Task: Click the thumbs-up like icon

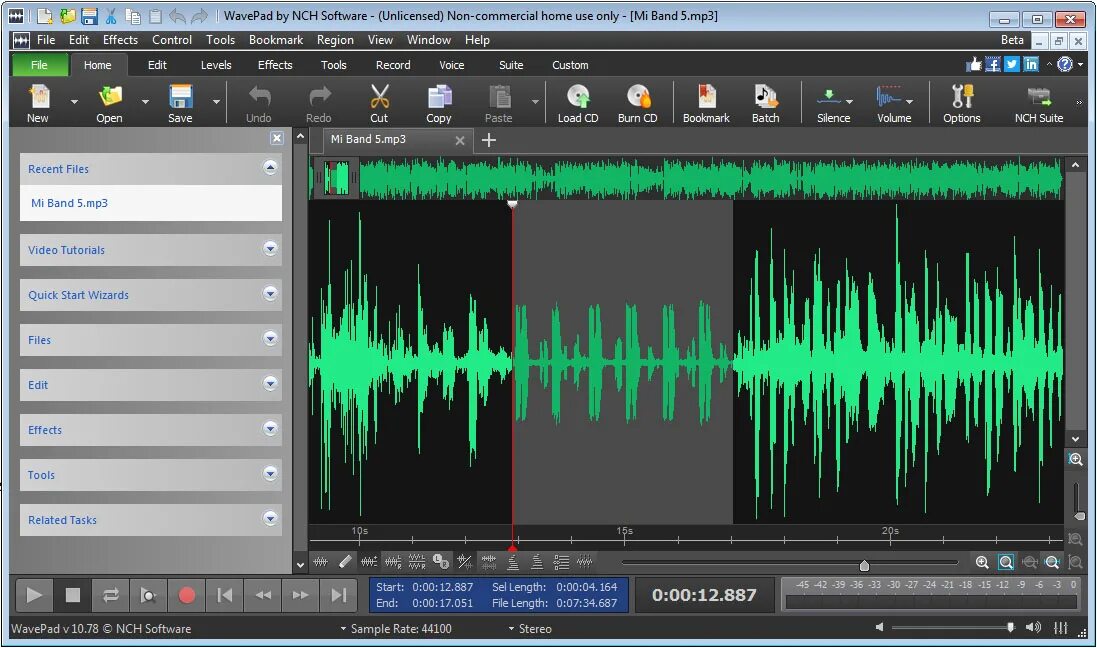Action: click(974, 64)
